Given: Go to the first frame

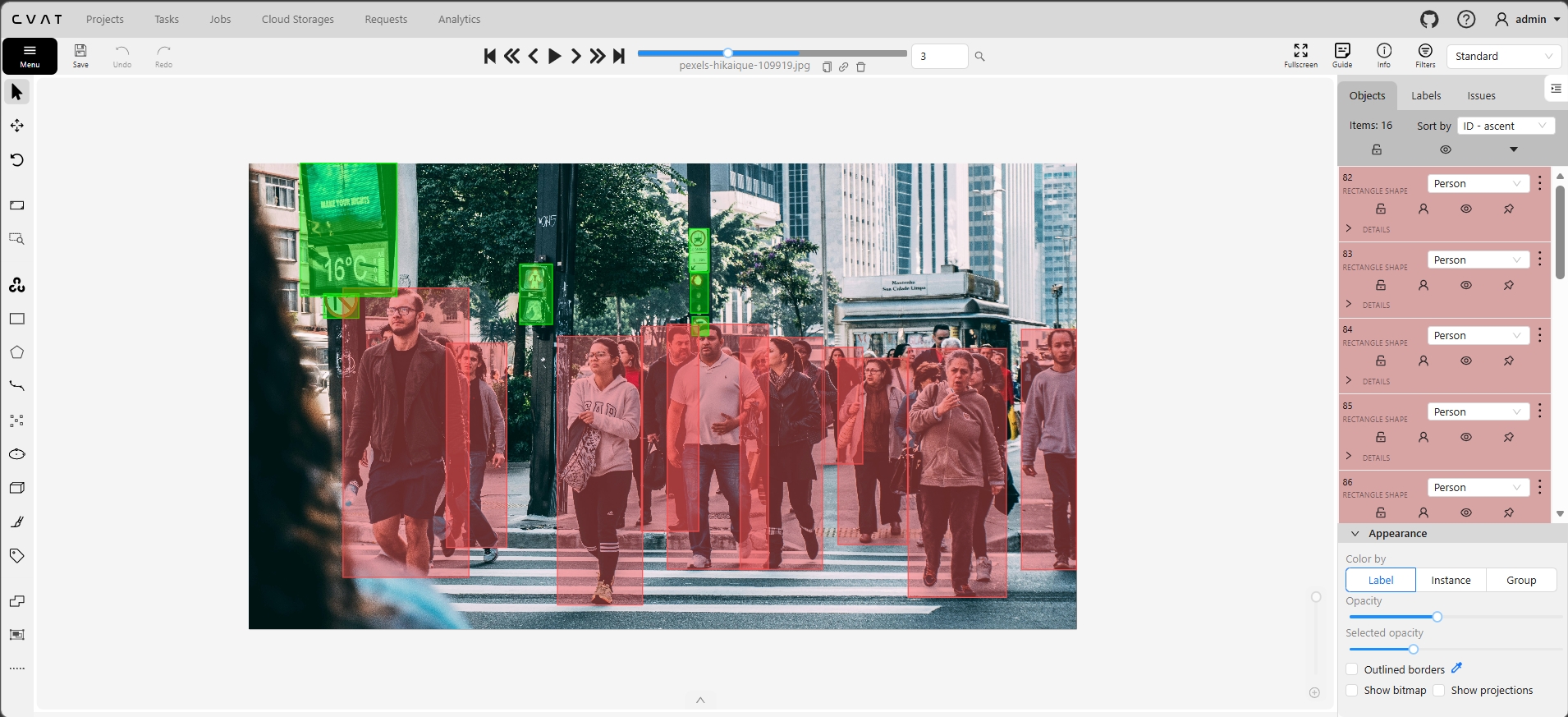Looking at the screenshot, I should [x=490, y=56].
